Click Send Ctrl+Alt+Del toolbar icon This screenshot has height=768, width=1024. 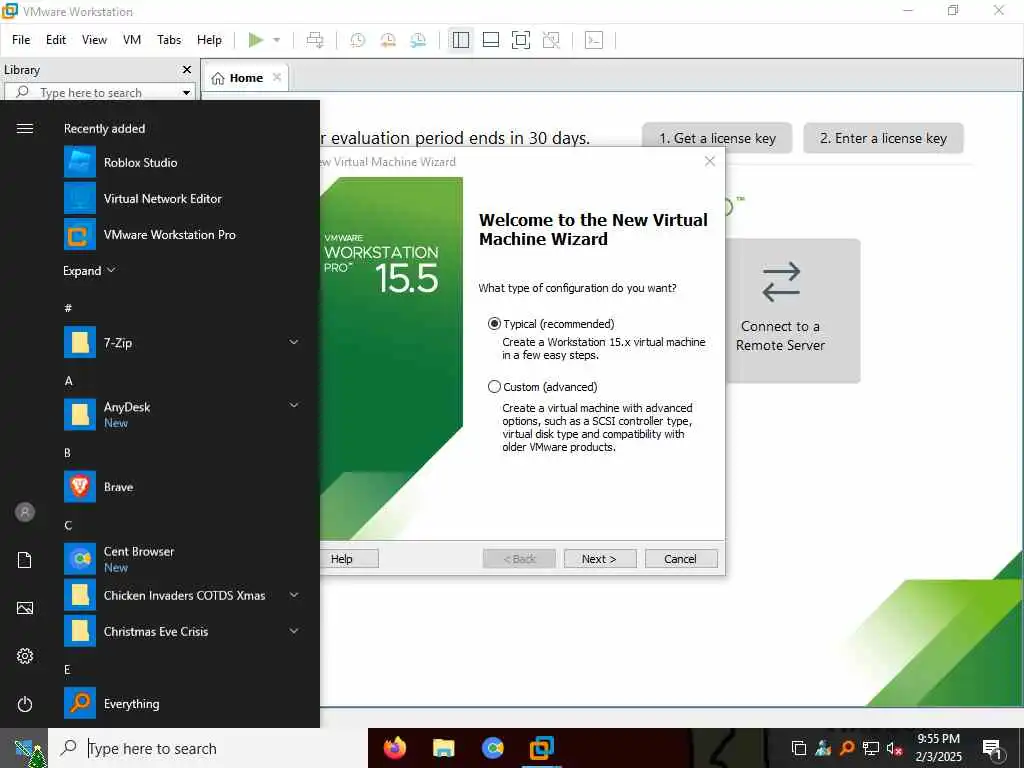coord(315,40)
